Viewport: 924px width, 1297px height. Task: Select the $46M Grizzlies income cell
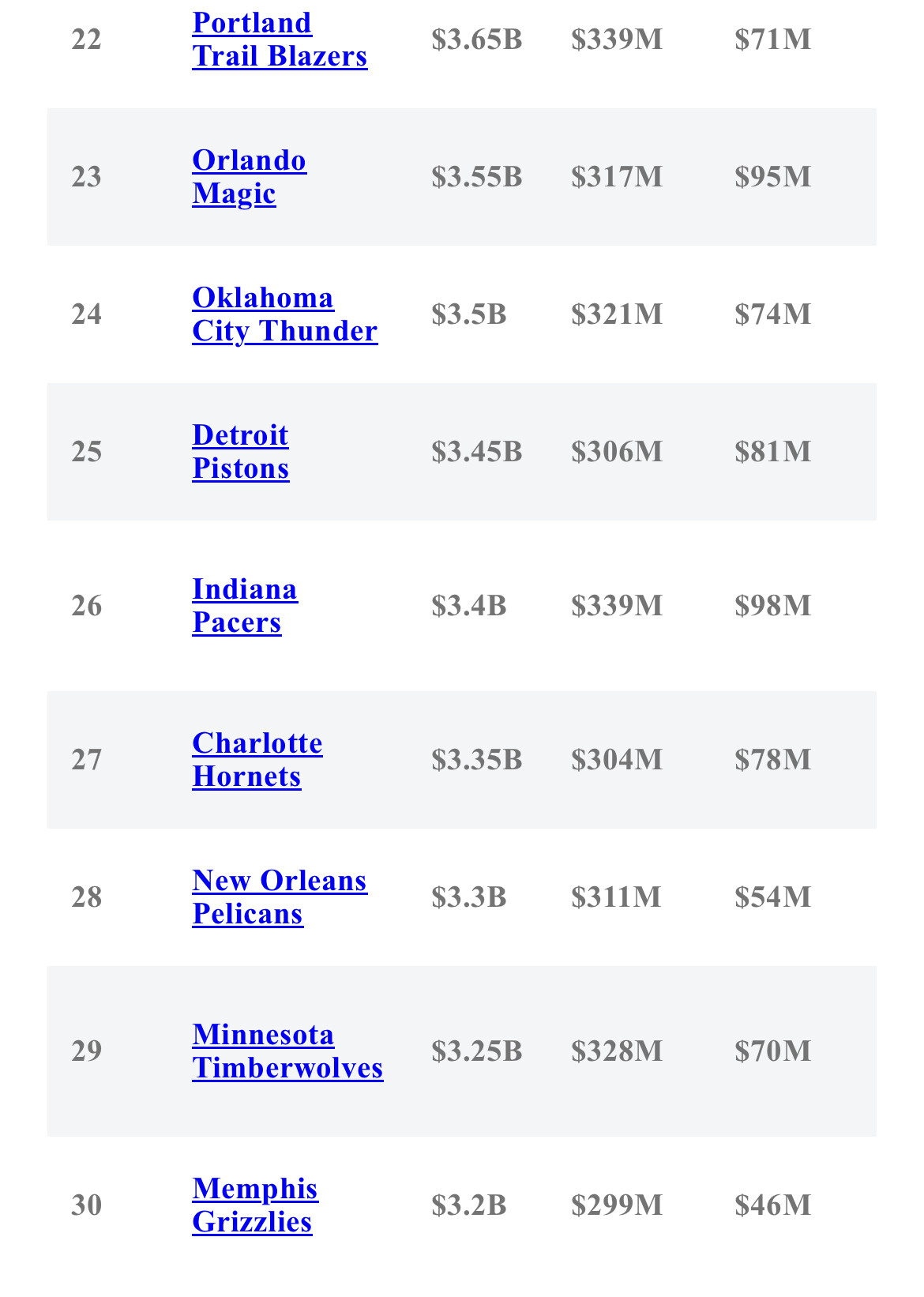[772, 1205]
